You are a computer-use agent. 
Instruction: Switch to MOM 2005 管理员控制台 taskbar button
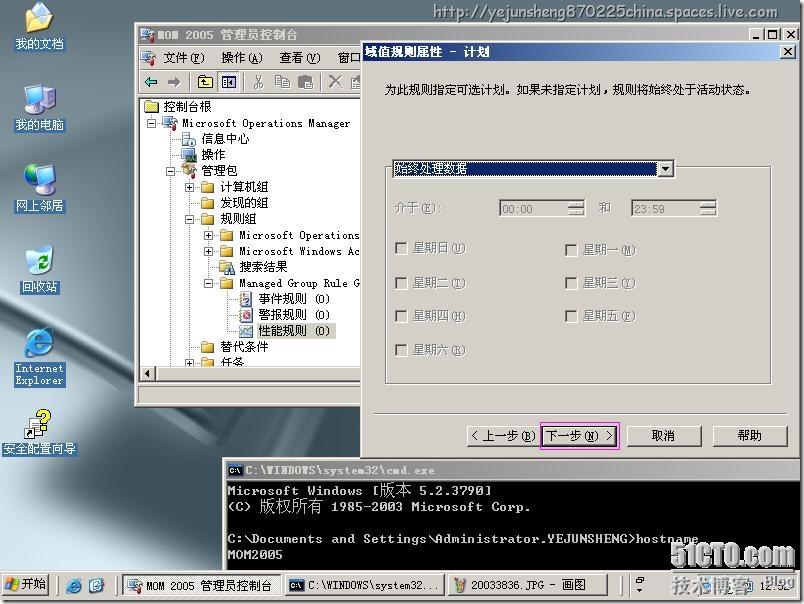pyautogui.click(x=202, y=585)
